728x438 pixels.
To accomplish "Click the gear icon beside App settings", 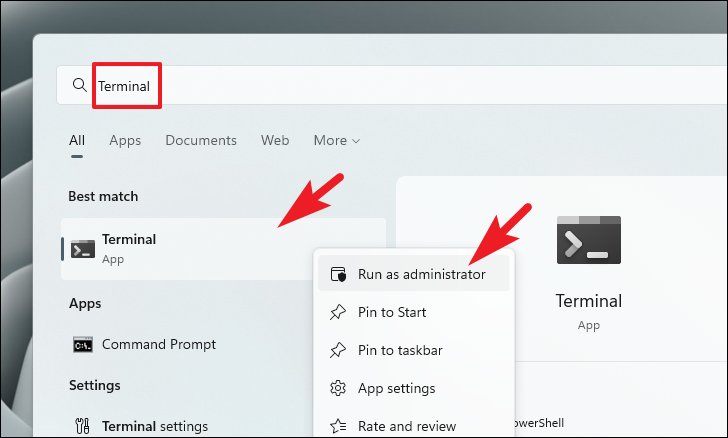I will click(x=338, y=388).
